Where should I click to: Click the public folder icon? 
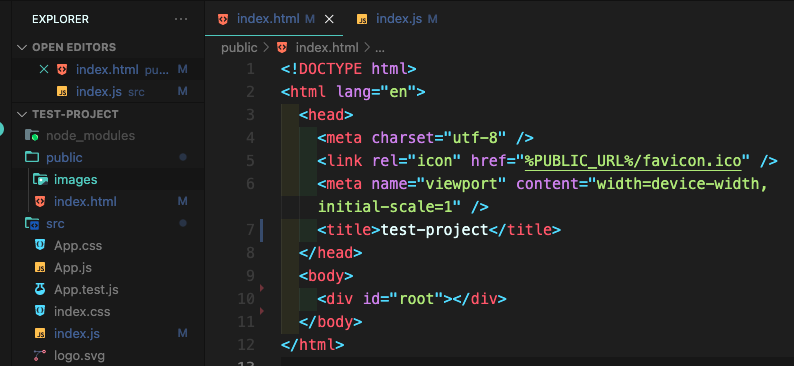tap(32, 157)
